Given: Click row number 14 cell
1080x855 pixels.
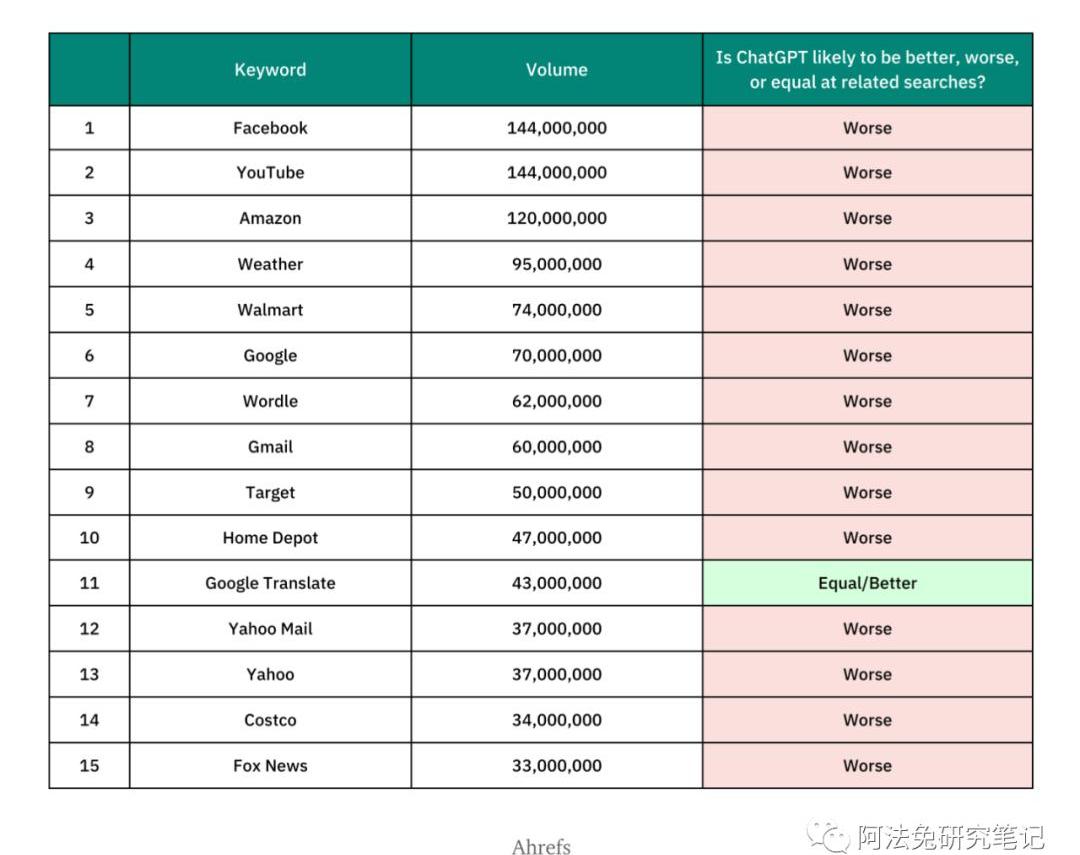Looking at the screenshot, I should point(89,720).
